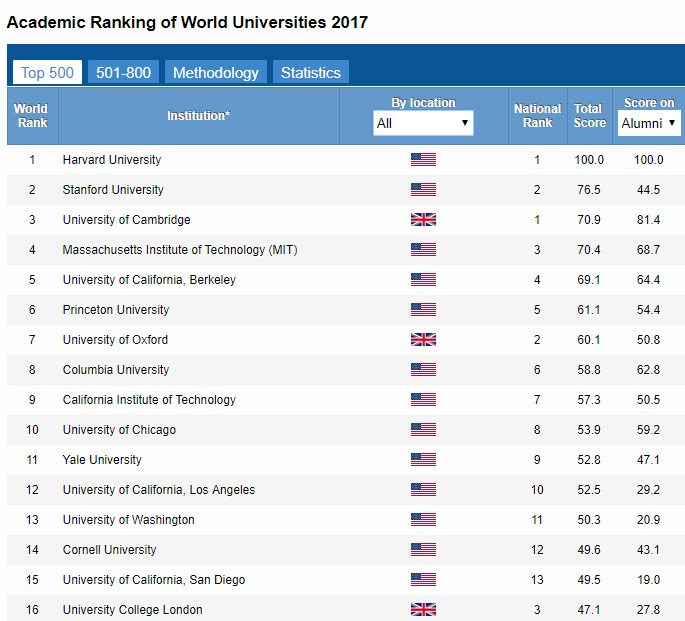Click the UK flag next to University of Cambridge

tap(423, 220)
